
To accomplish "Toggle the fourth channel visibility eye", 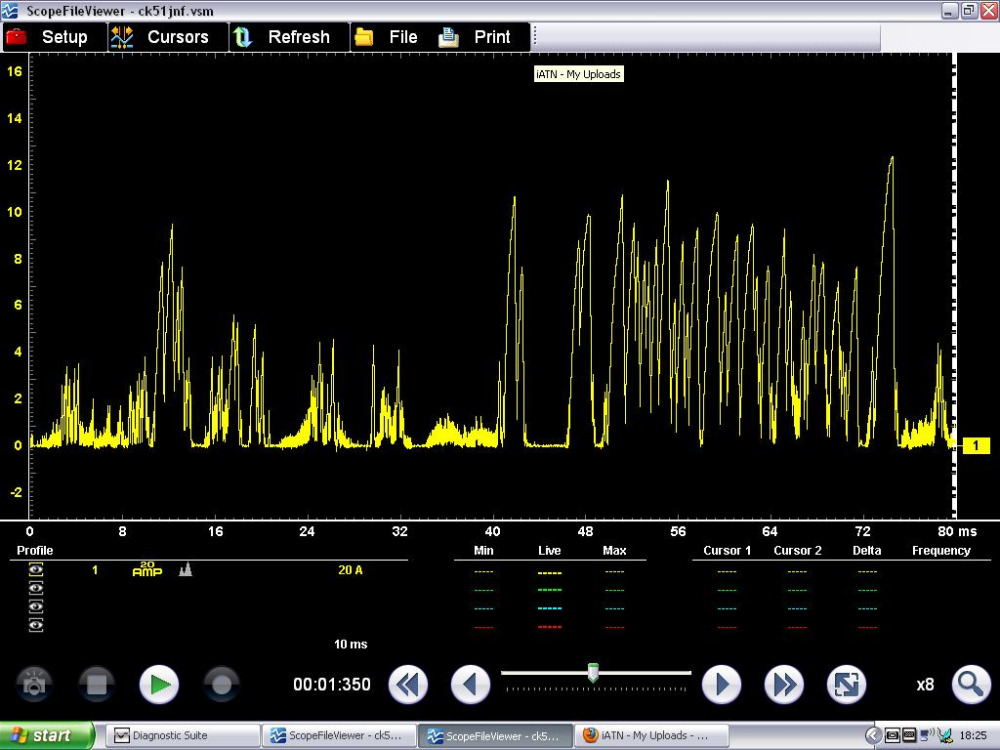I will (x=36, y=625).
